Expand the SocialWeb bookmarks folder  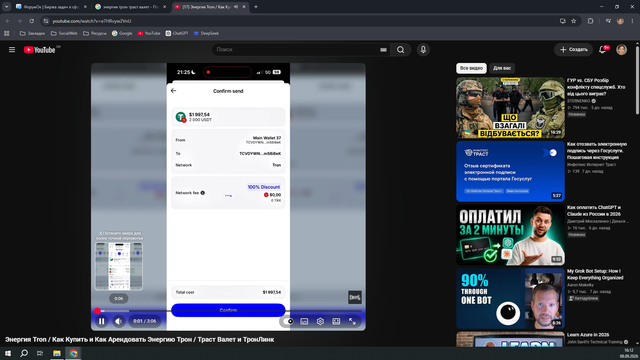pos(64,33)
